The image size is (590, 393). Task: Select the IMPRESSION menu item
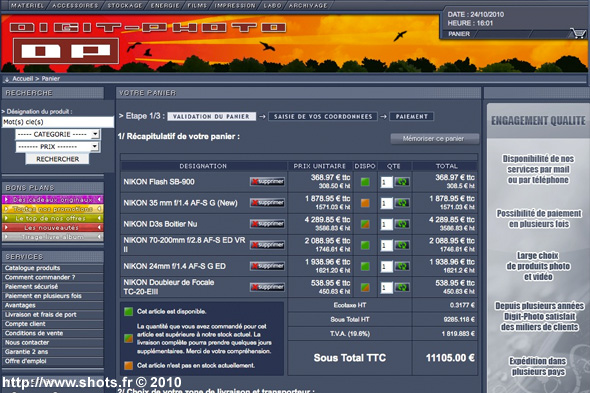pyautogui.click(x=235, y=5)
